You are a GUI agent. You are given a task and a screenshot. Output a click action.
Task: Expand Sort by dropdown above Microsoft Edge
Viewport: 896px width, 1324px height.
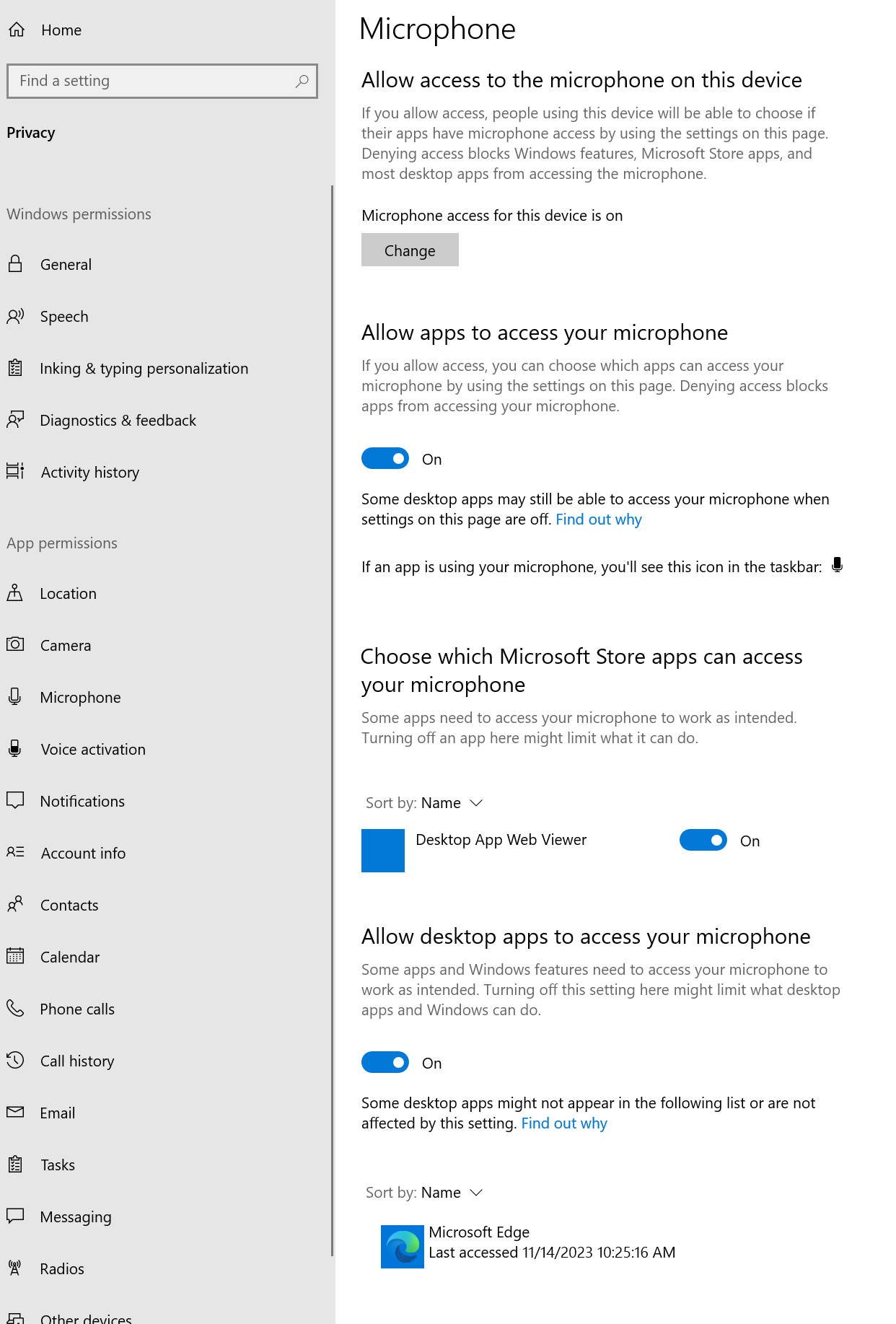(452, 1193)
